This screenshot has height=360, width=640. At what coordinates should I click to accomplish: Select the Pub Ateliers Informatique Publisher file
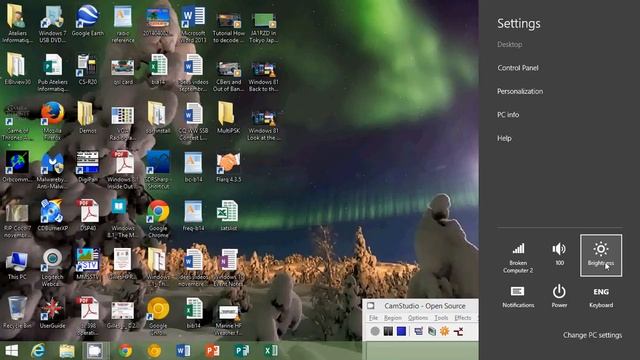pos(52,73)
